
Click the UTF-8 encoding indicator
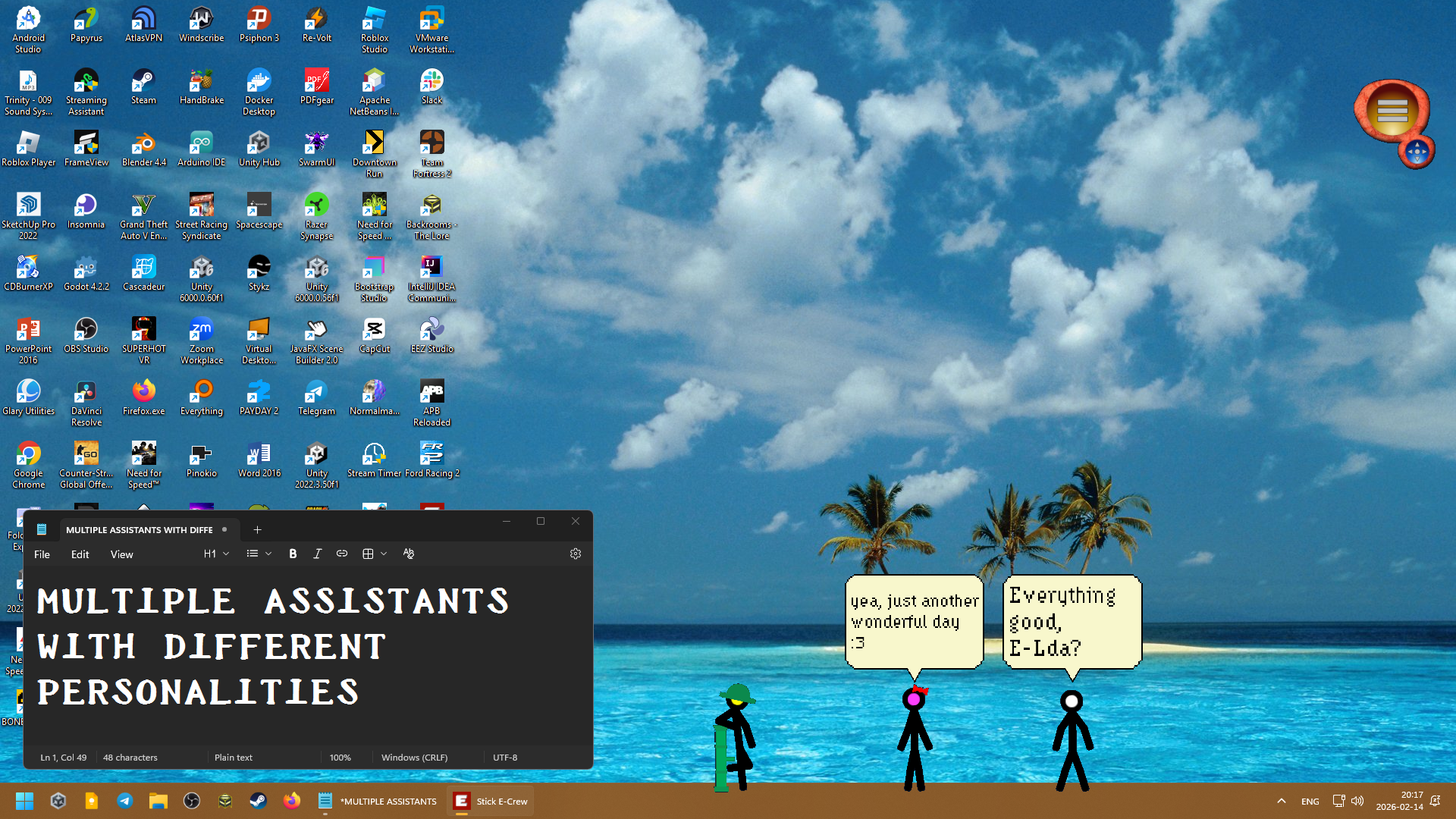click(505, 758)
